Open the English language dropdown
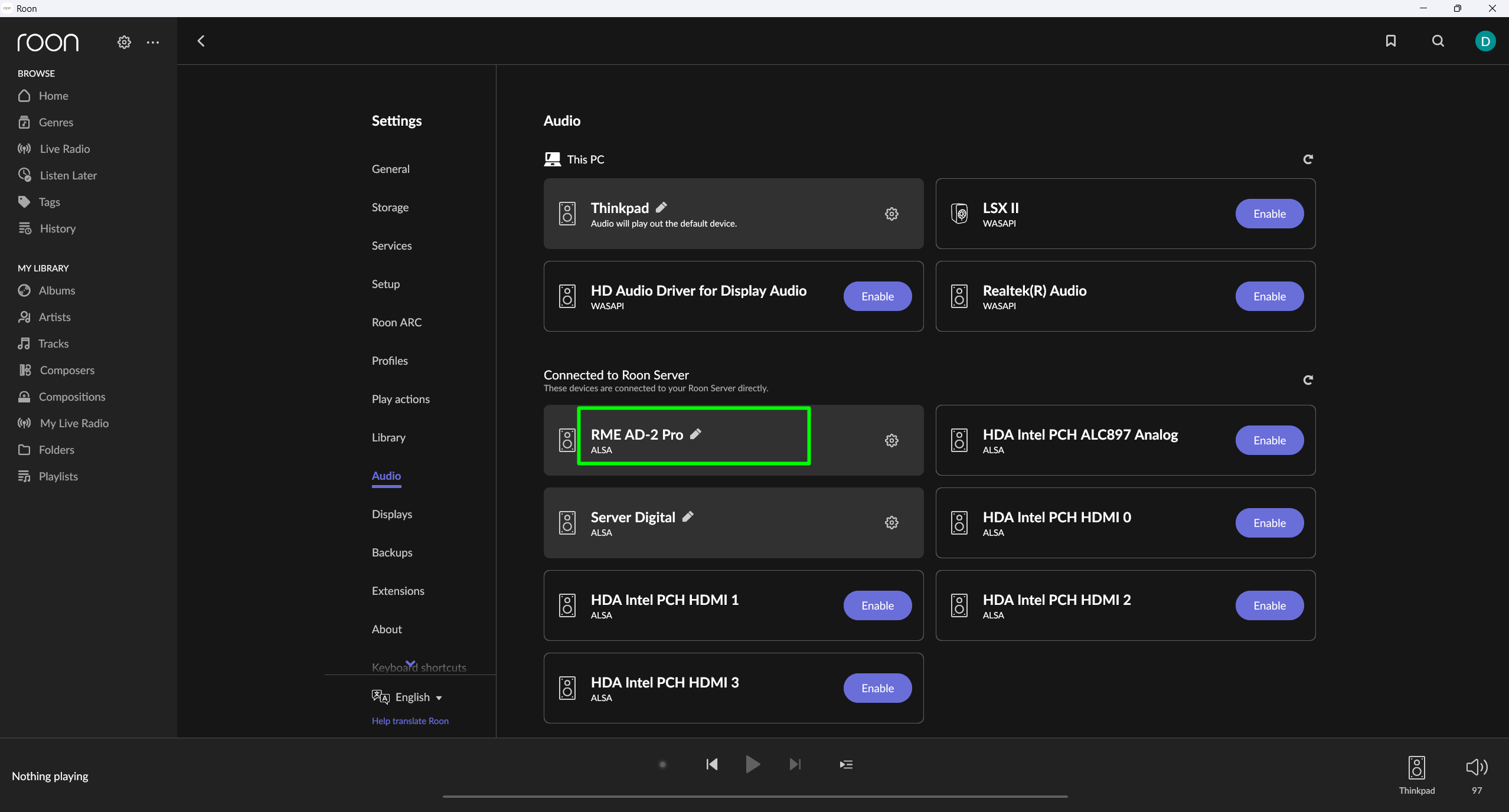 (x=419, y=697)
